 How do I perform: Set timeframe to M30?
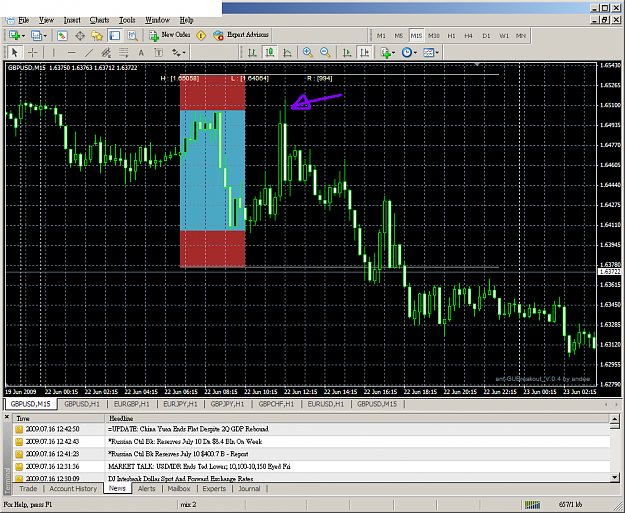[x=434, y=35]
